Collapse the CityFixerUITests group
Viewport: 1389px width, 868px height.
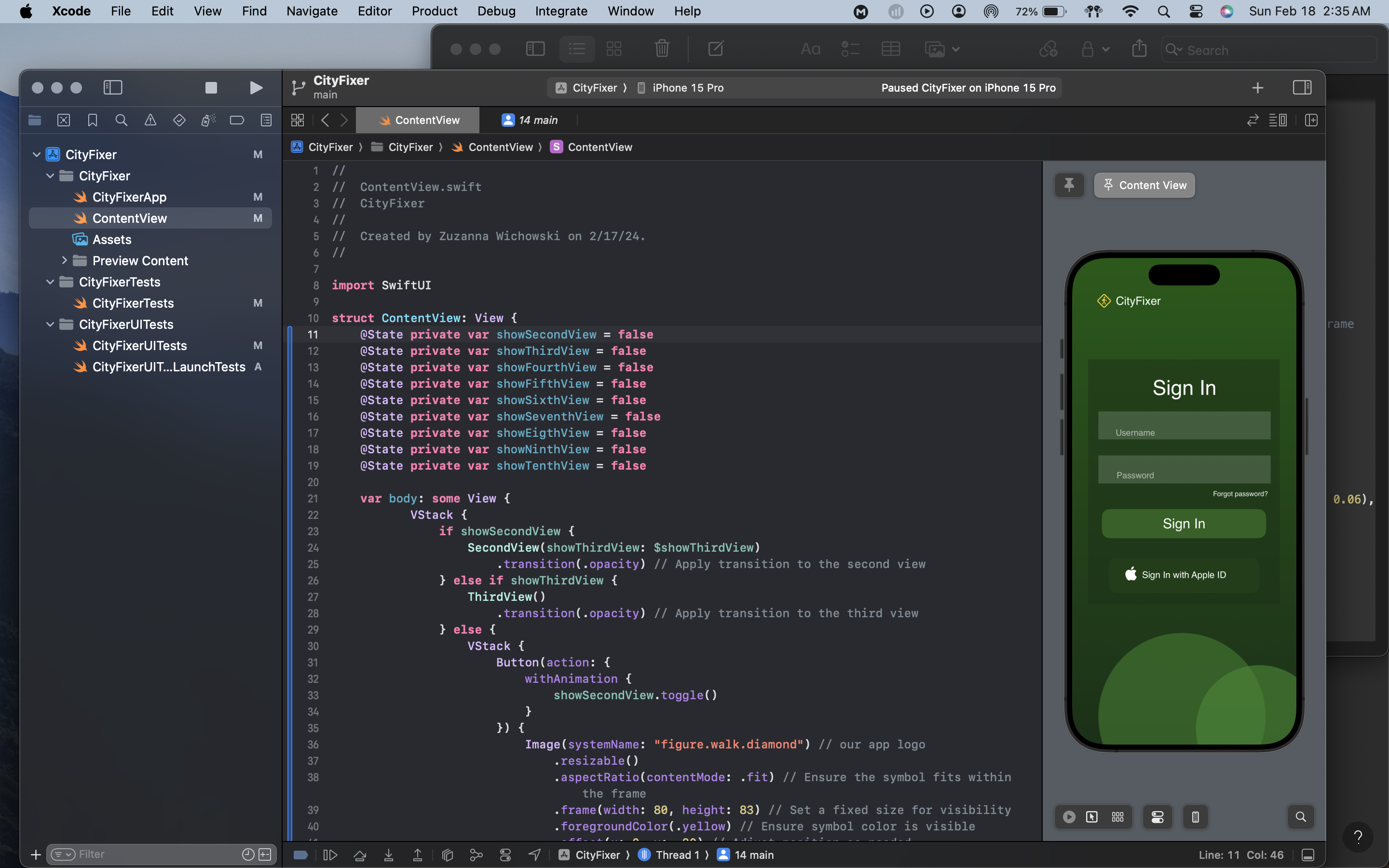(50, 325)
